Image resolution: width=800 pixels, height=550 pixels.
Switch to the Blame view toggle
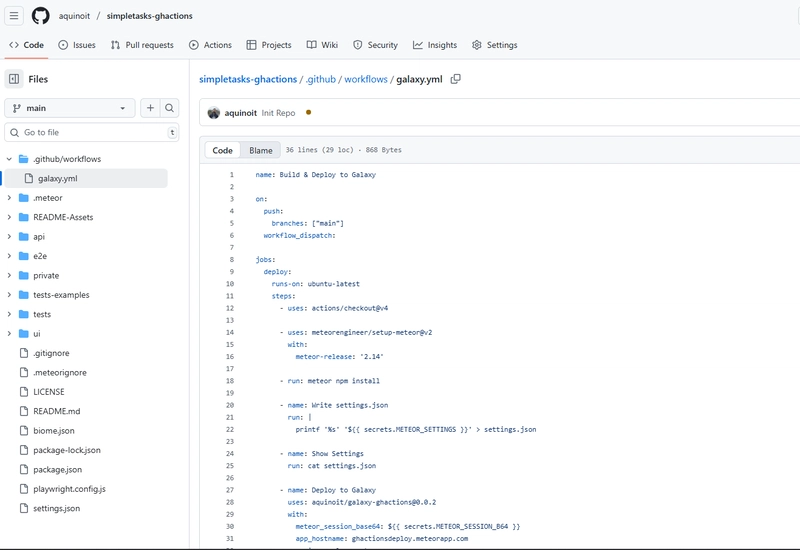(x=261, y=151)
